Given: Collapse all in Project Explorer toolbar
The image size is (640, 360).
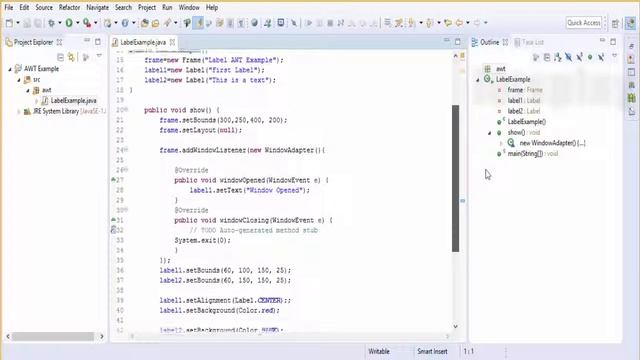Looking at the screenshot, I should 60,57.
